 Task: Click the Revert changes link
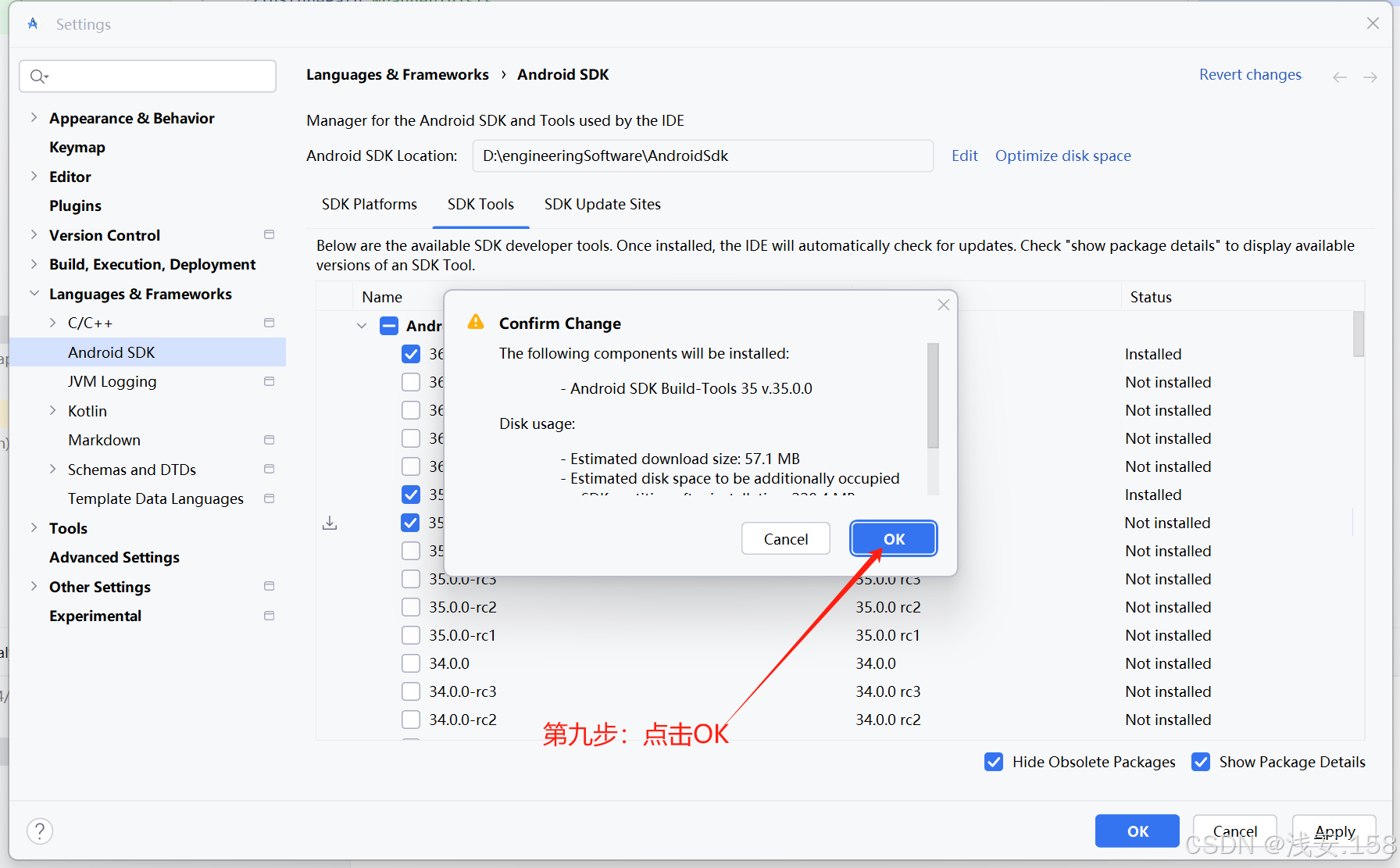pyautogui.click(x=1250, y=74)
